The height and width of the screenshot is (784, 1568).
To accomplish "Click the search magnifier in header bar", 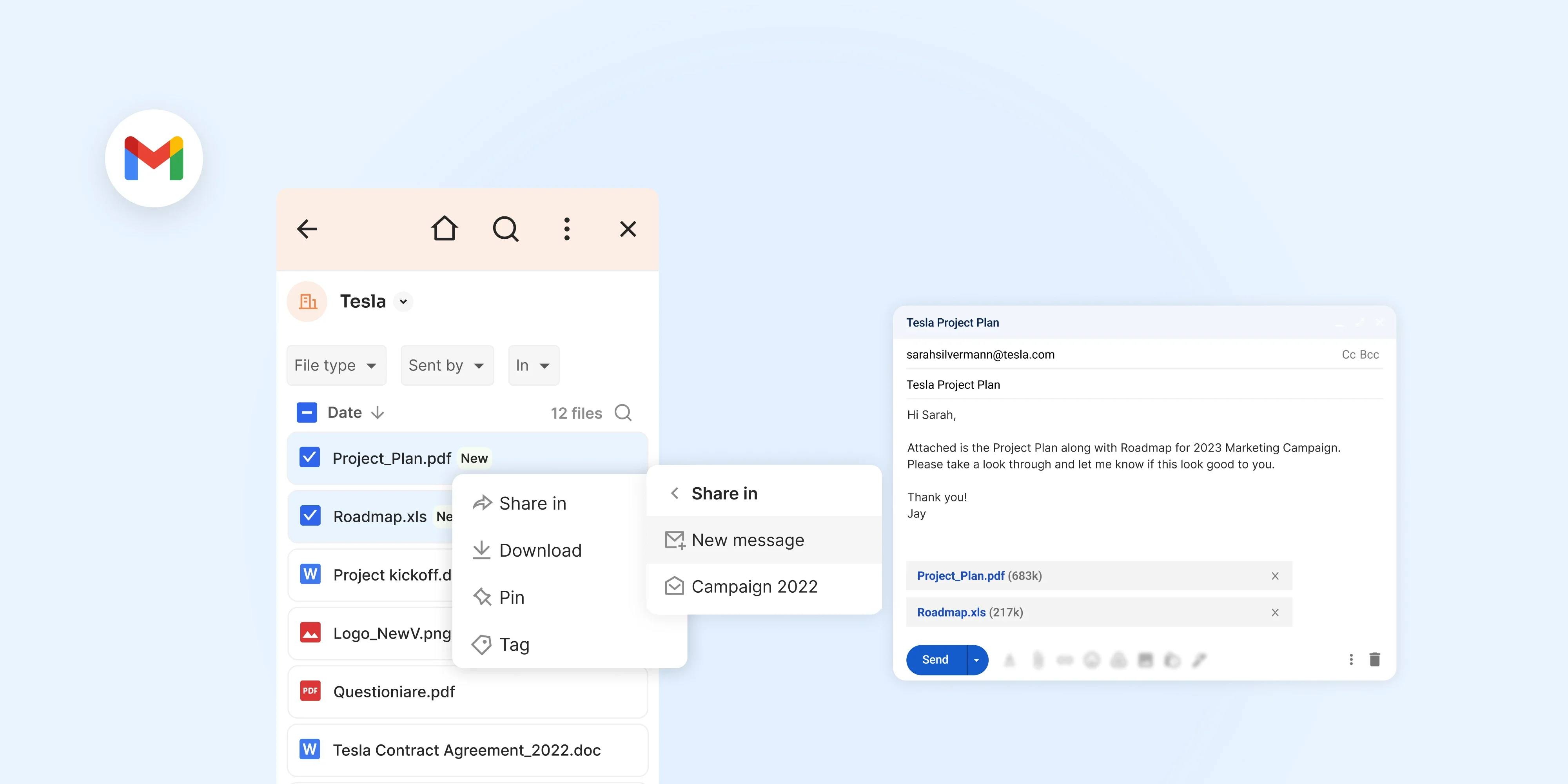I will click(505, 229).
